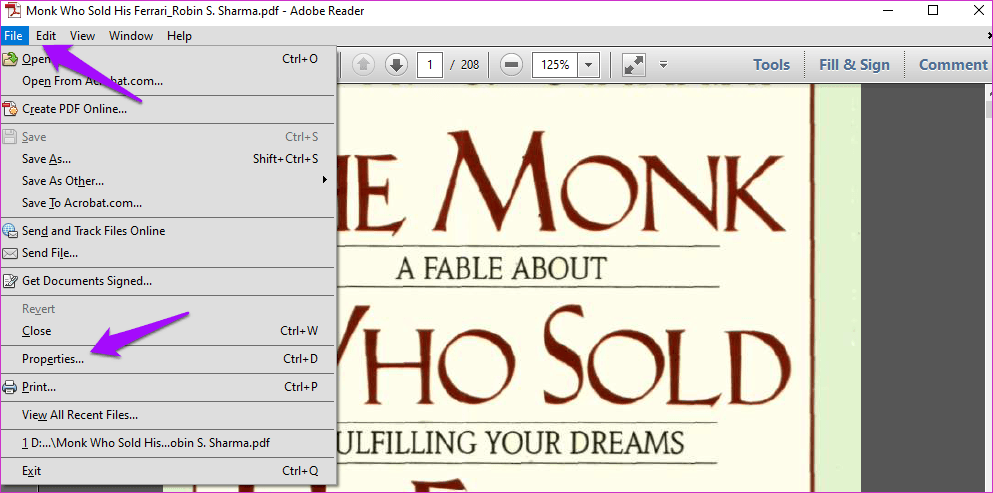Maximize the Adobe Reader window

(x=932, y=10)
